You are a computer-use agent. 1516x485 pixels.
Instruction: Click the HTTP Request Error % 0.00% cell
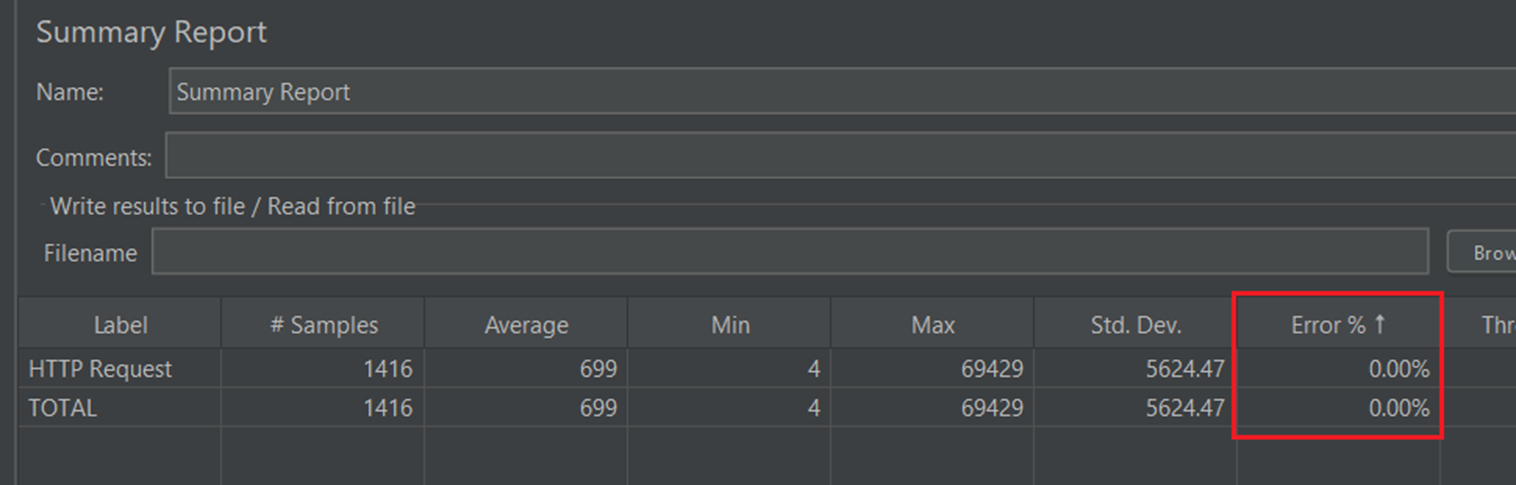coord(1338,369)
